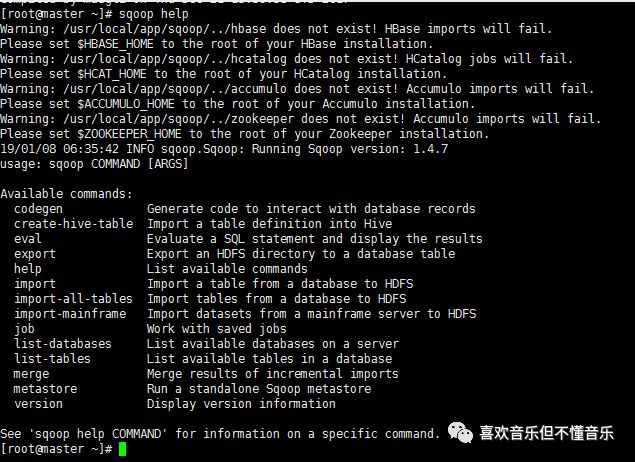The width and height of the screenshot is (635, 462).
Task: Click the 'metastore' command name
Action: tap(45, 389)
